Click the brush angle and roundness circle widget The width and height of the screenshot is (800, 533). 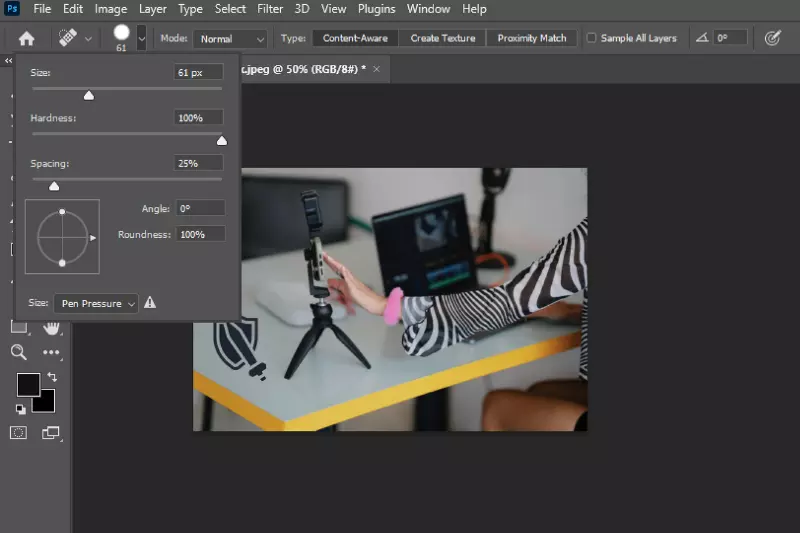tap(62, 237)
